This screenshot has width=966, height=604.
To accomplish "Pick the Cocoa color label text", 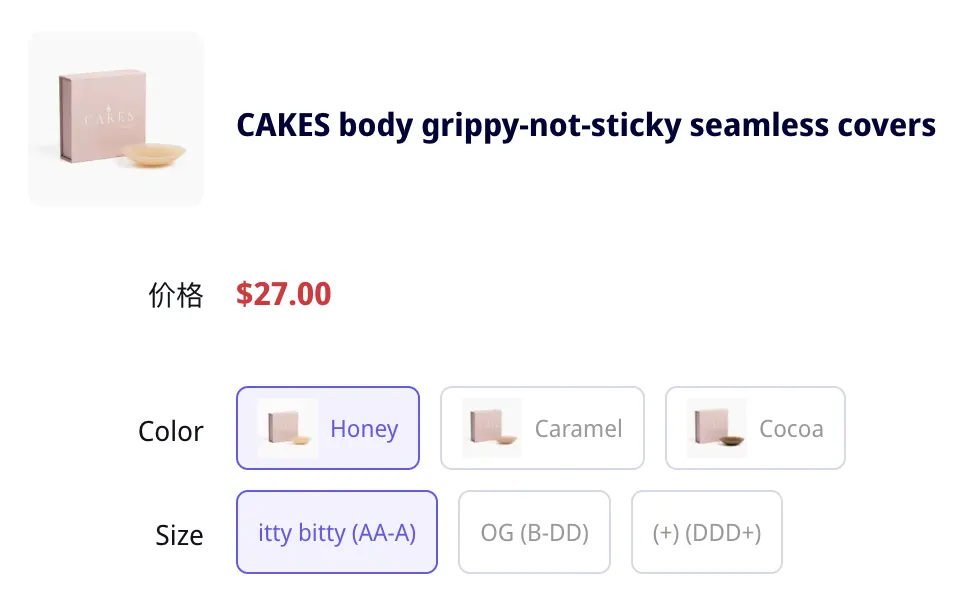I will point(791,429).
